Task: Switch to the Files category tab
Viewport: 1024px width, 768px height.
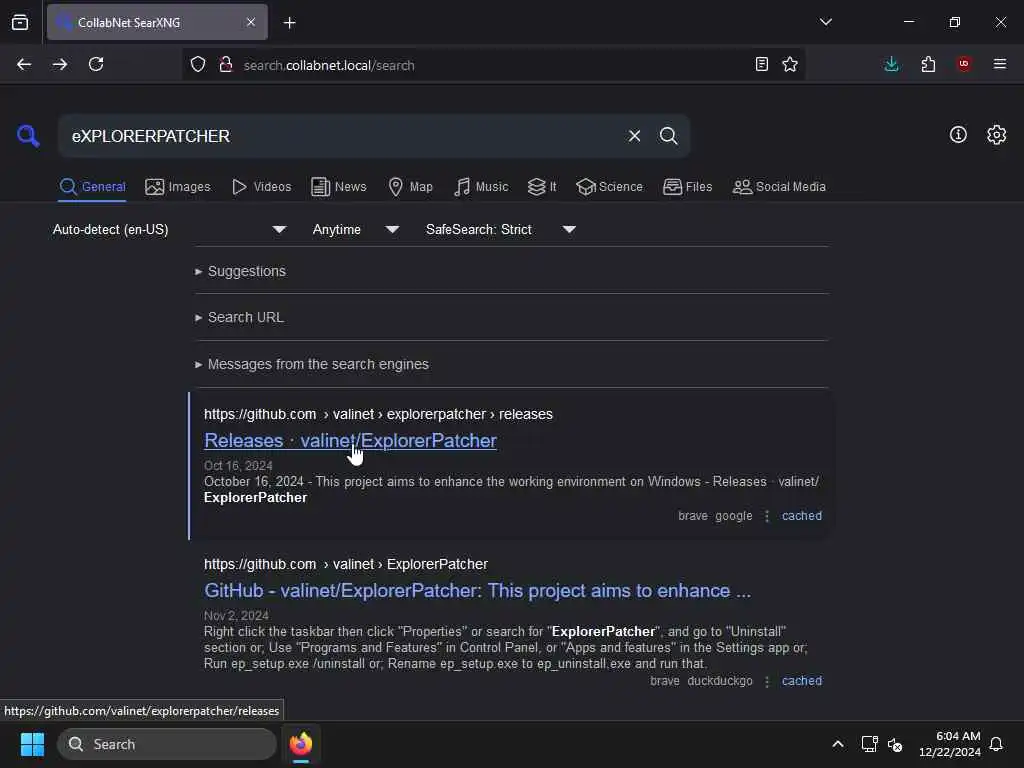Action: (x=687, y=187)
